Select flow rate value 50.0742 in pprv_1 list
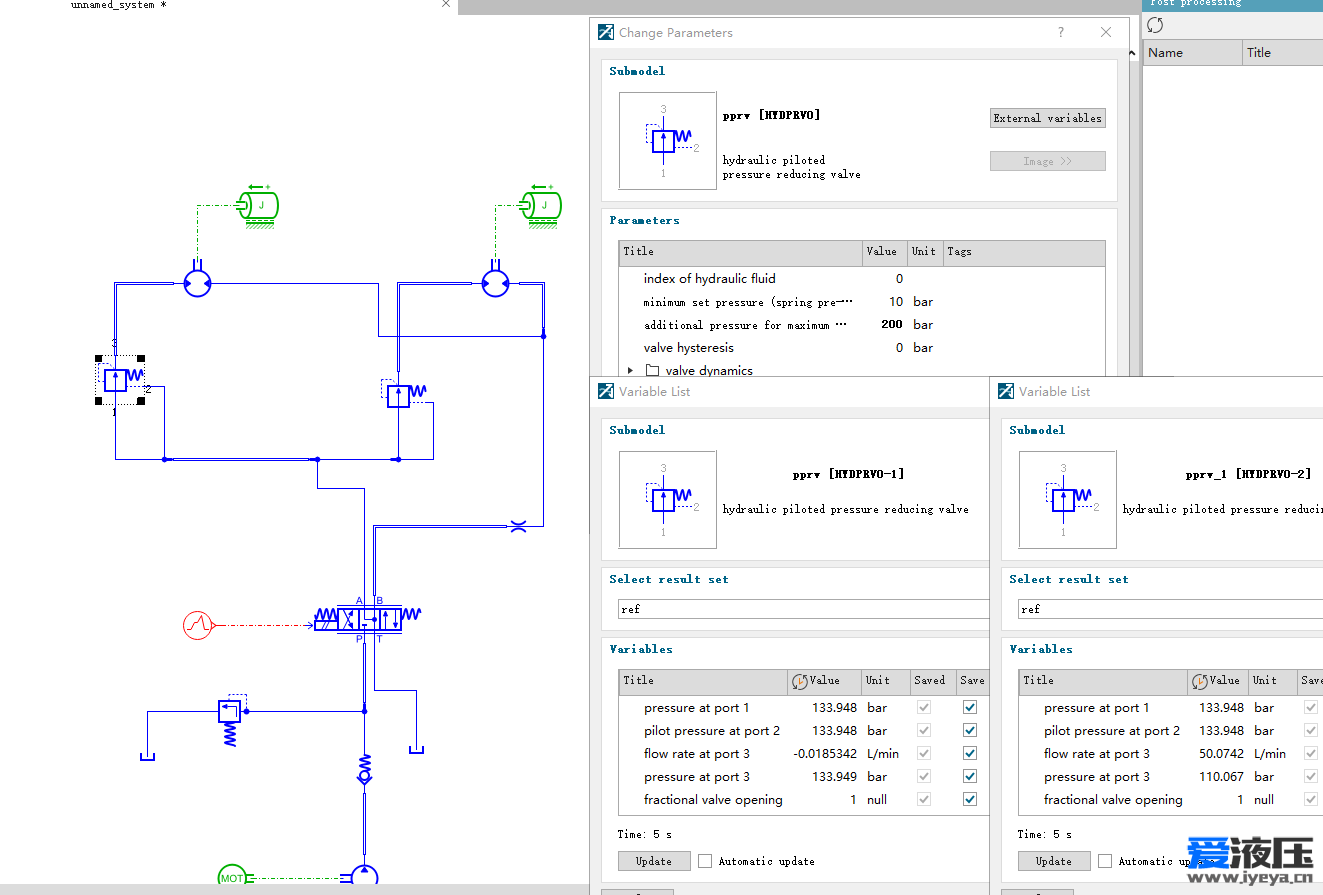 point(1222,754)
